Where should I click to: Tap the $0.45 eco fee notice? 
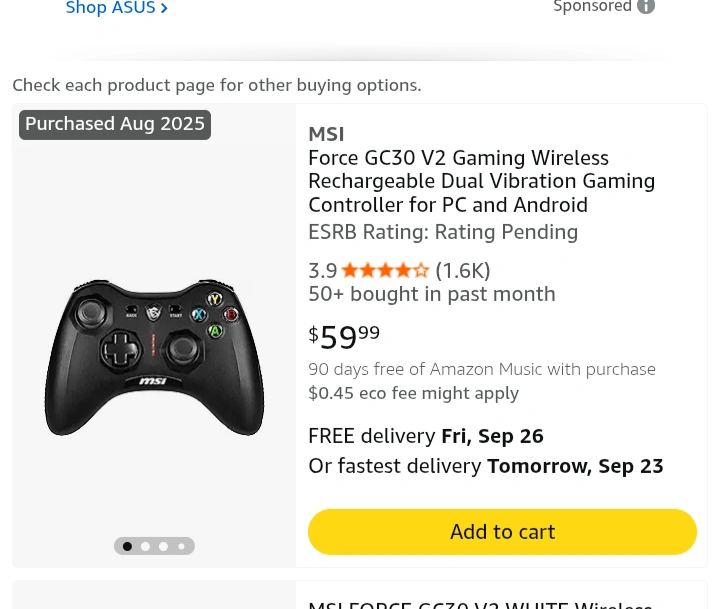coord(413,393)
